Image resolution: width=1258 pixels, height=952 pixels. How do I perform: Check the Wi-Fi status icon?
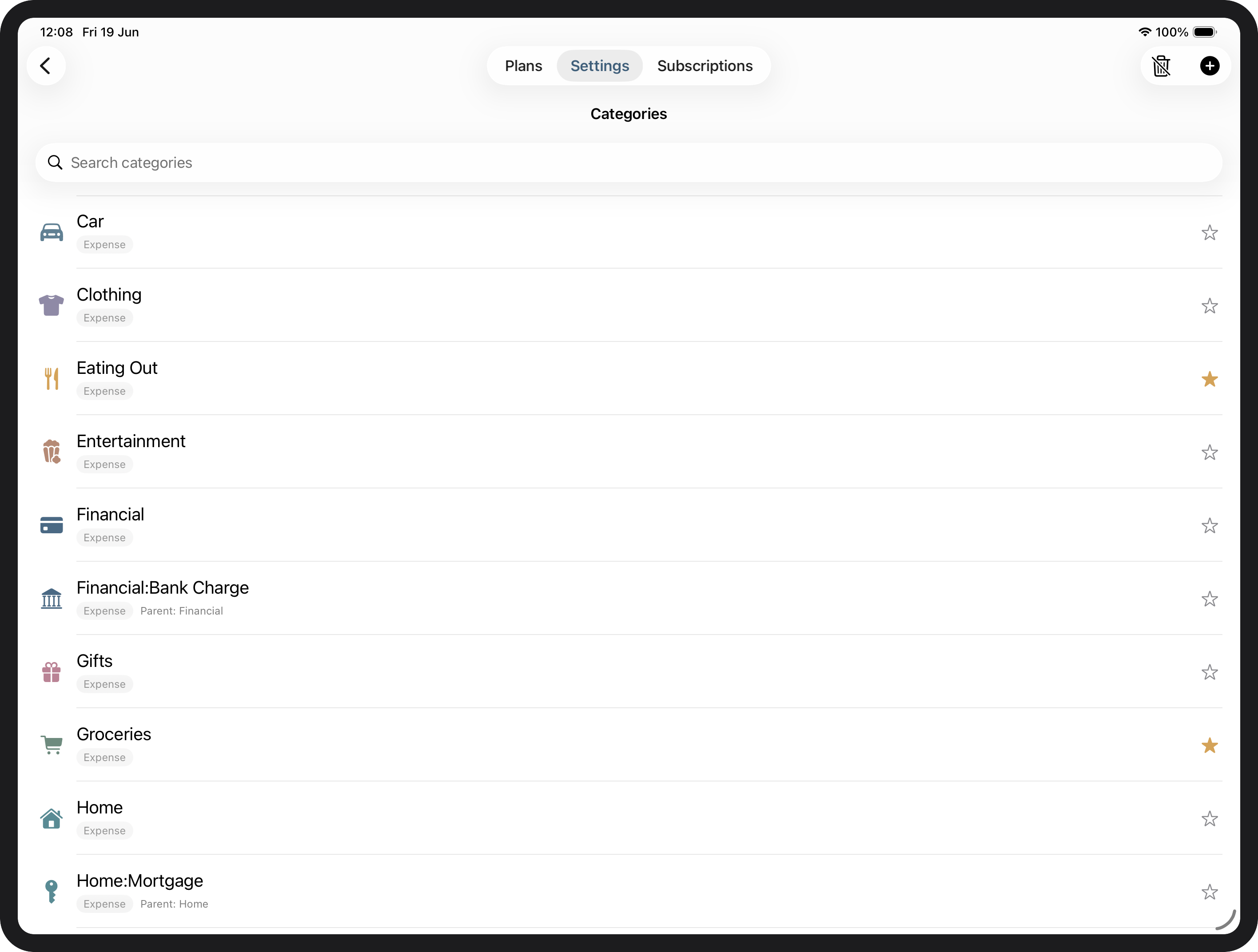tap(1145, 32)
